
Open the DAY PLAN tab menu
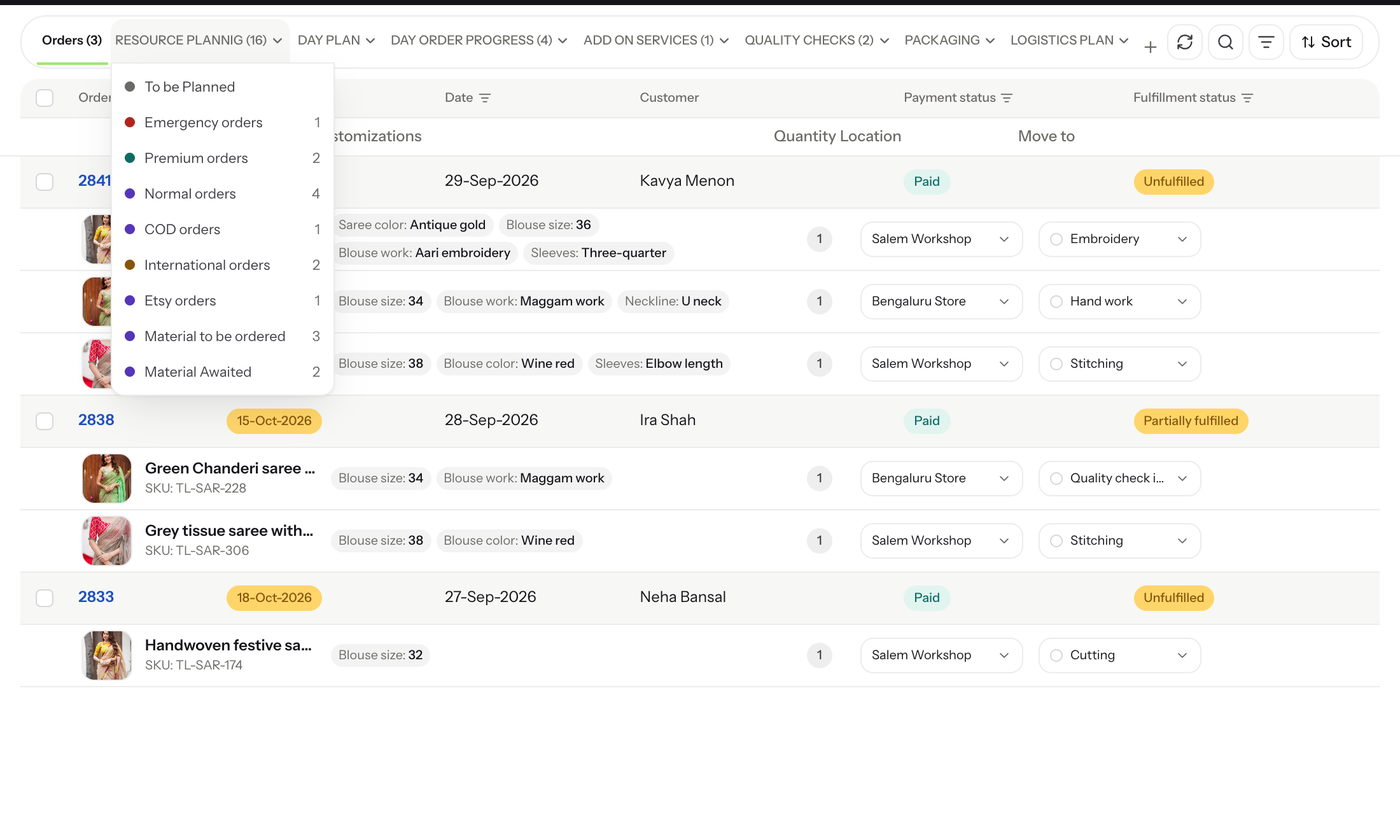pyautogui.click(x=336, y=41)
